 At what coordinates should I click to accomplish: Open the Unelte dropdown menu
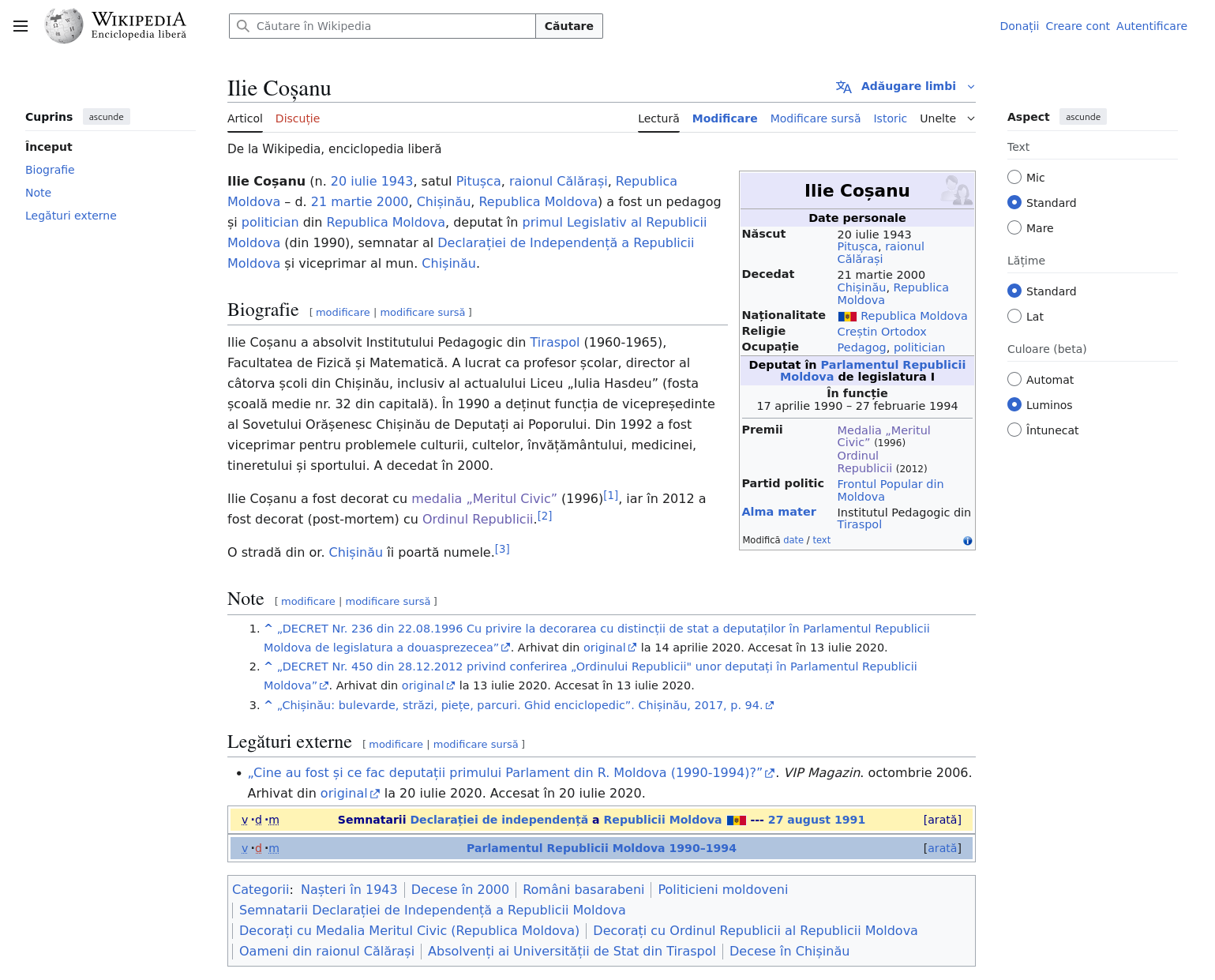[x=947, y=118]
